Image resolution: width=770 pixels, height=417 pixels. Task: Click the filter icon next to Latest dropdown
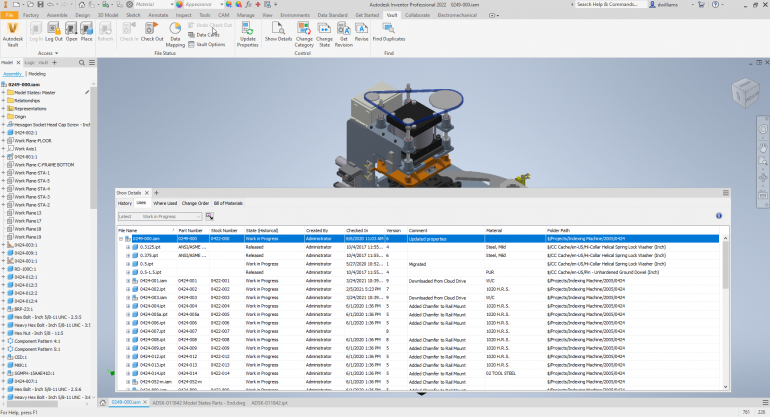pos(209,216)
